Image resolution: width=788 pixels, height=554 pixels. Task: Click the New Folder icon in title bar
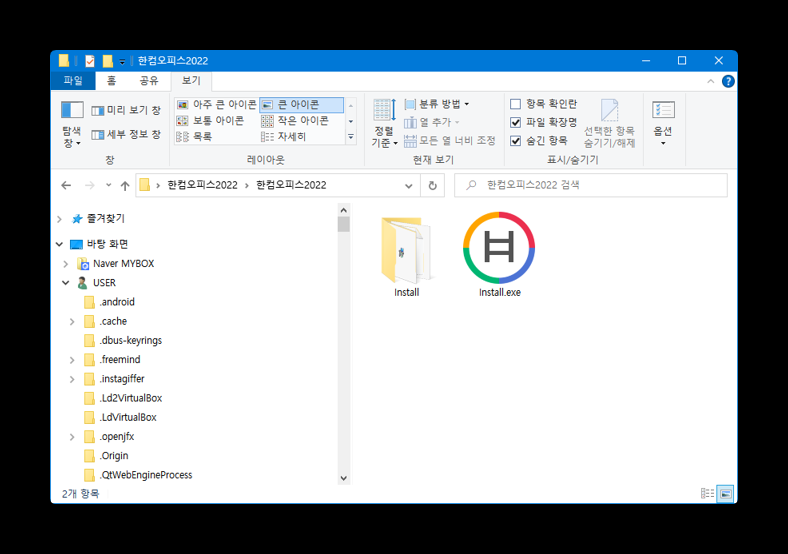click(108, 61)
